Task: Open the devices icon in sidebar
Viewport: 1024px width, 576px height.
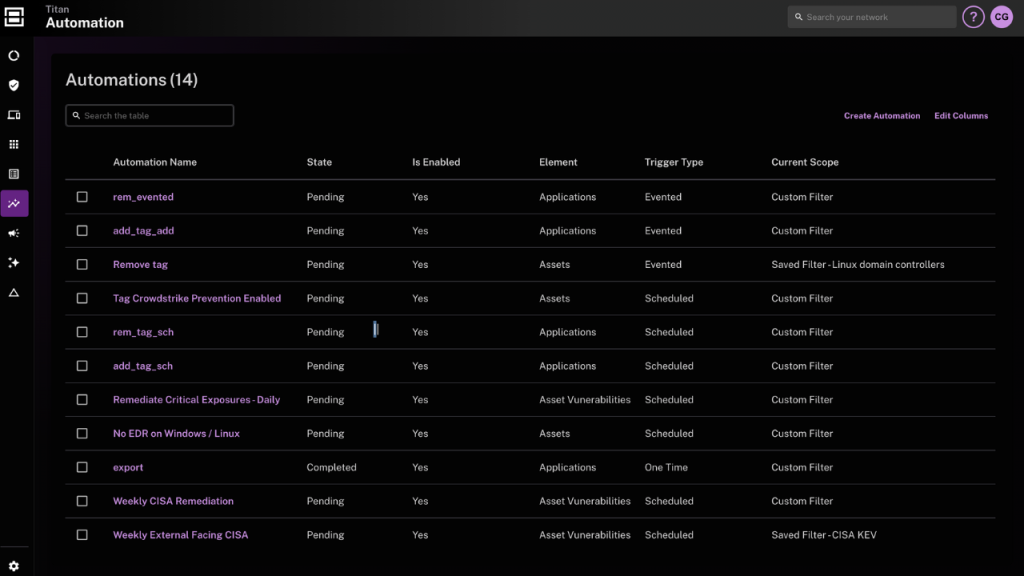Action: coord(14,115)
